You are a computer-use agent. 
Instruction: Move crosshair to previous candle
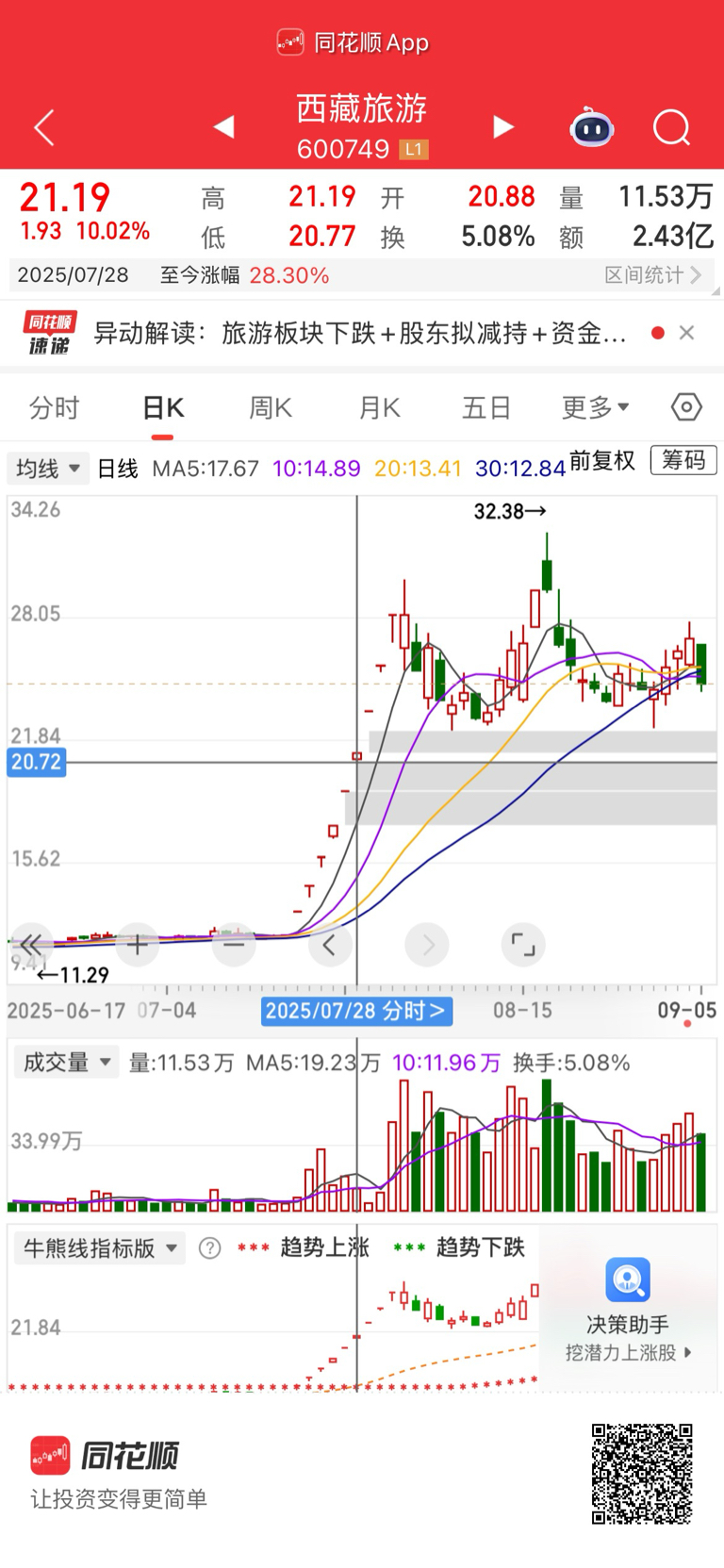[330, 944]
